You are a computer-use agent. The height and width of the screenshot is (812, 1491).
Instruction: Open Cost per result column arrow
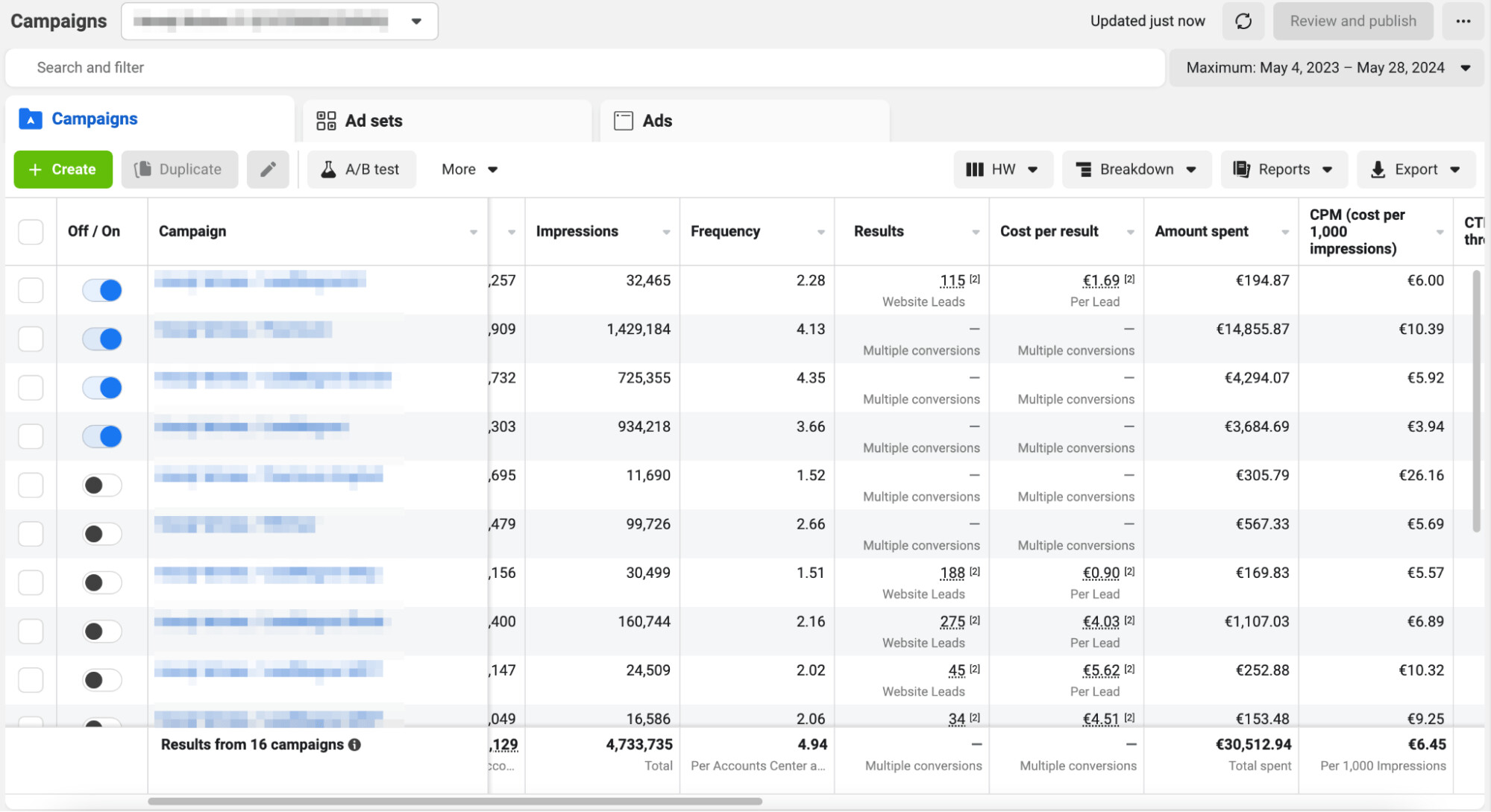point(1131,233)
